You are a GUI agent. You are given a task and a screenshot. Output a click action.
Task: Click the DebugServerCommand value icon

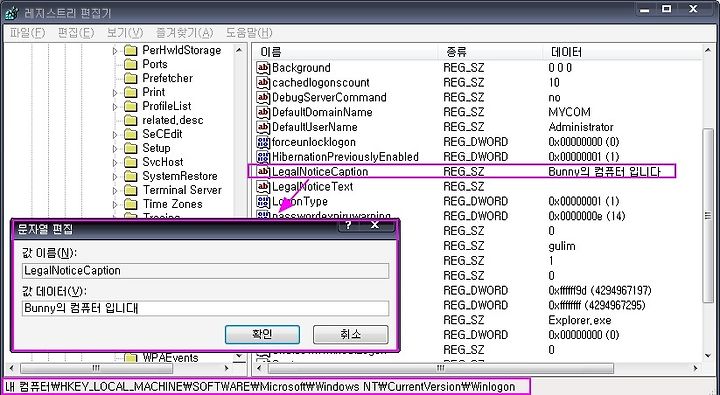click(263, 97)
